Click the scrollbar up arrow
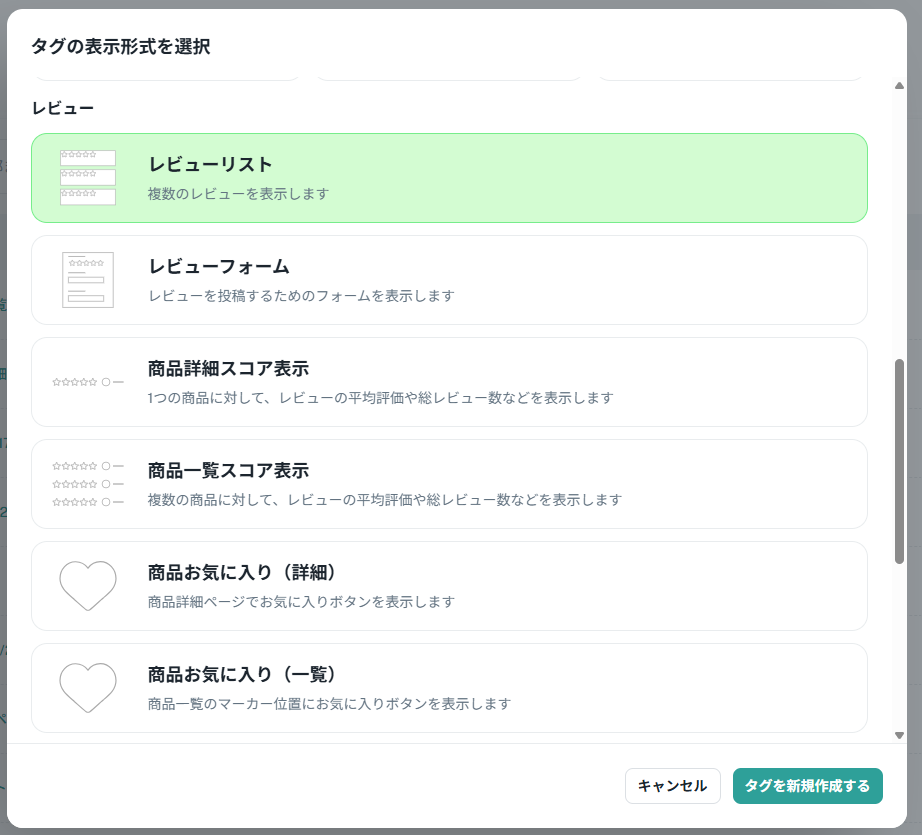 click(899, 86)
